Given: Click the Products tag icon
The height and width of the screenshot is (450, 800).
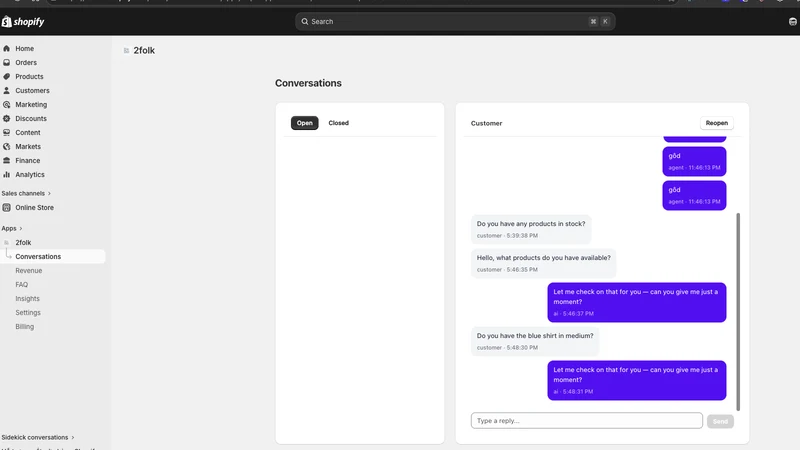Looking at the screenshot, I should (7, 77).
